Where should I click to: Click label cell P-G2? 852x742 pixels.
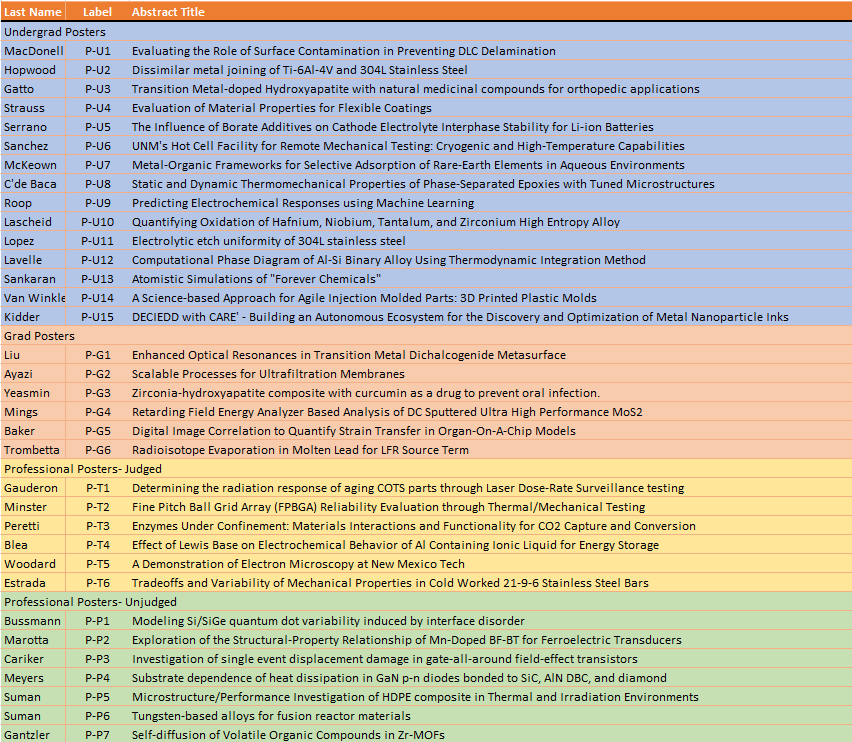pos(97,374)
